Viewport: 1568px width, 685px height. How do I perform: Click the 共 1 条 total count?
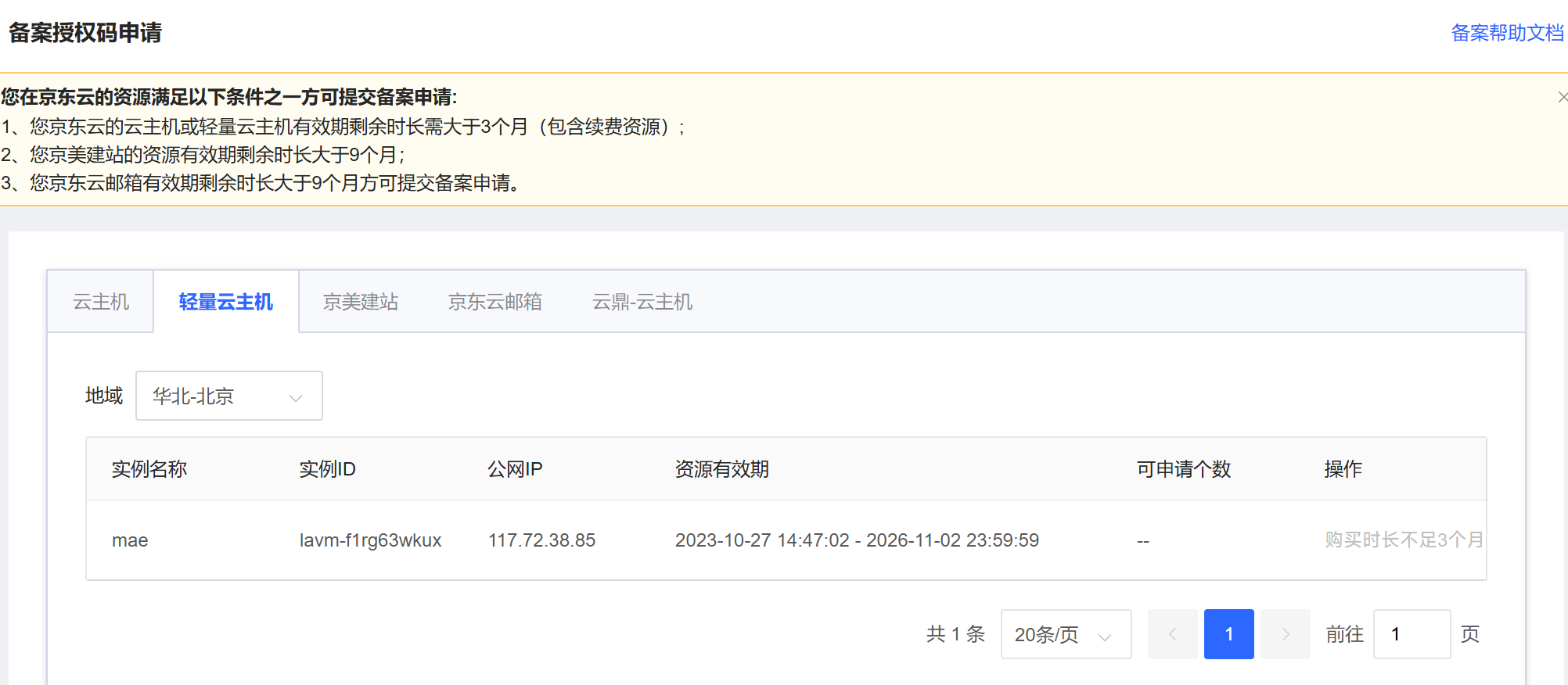(x=955, y=634)
